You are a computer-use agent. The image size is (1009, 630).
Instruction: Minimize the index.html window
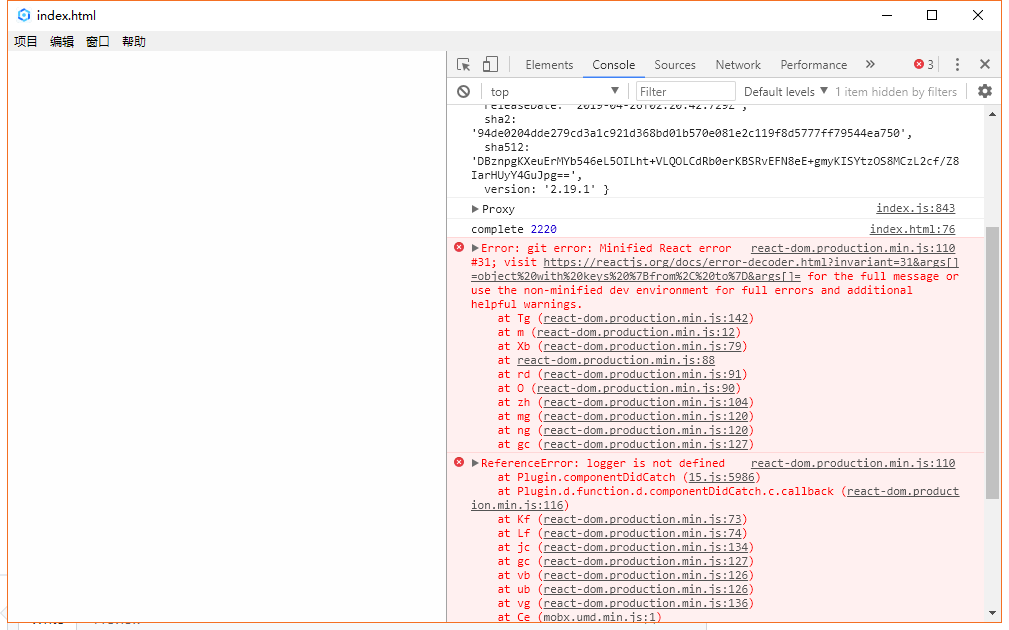coord(887,15)
